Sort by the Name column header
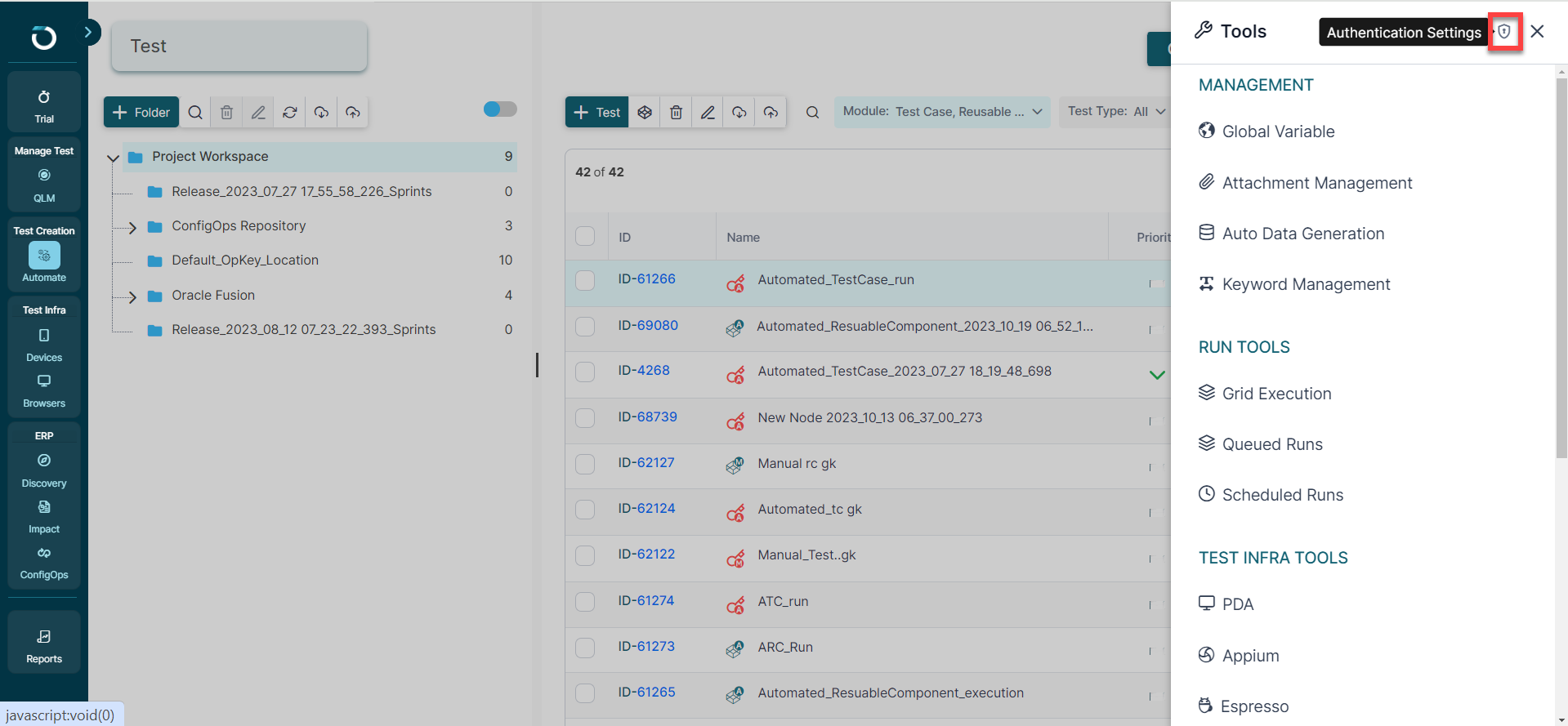The width and height of the screenshot is (1568, 726). [x=743, y=238]
